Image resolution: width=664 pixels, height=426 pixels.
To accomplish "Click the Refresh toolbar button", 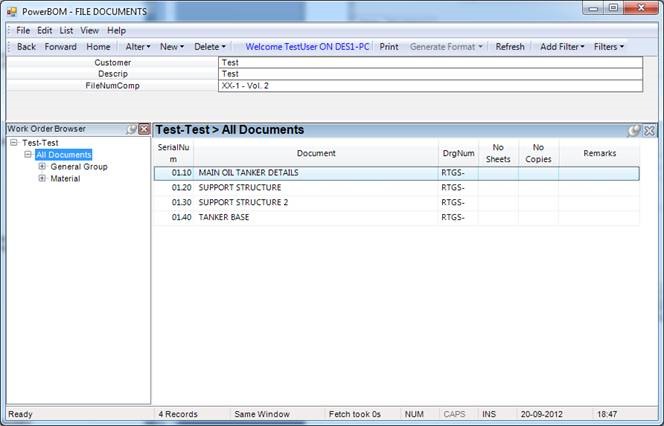I will coord(510,46).
